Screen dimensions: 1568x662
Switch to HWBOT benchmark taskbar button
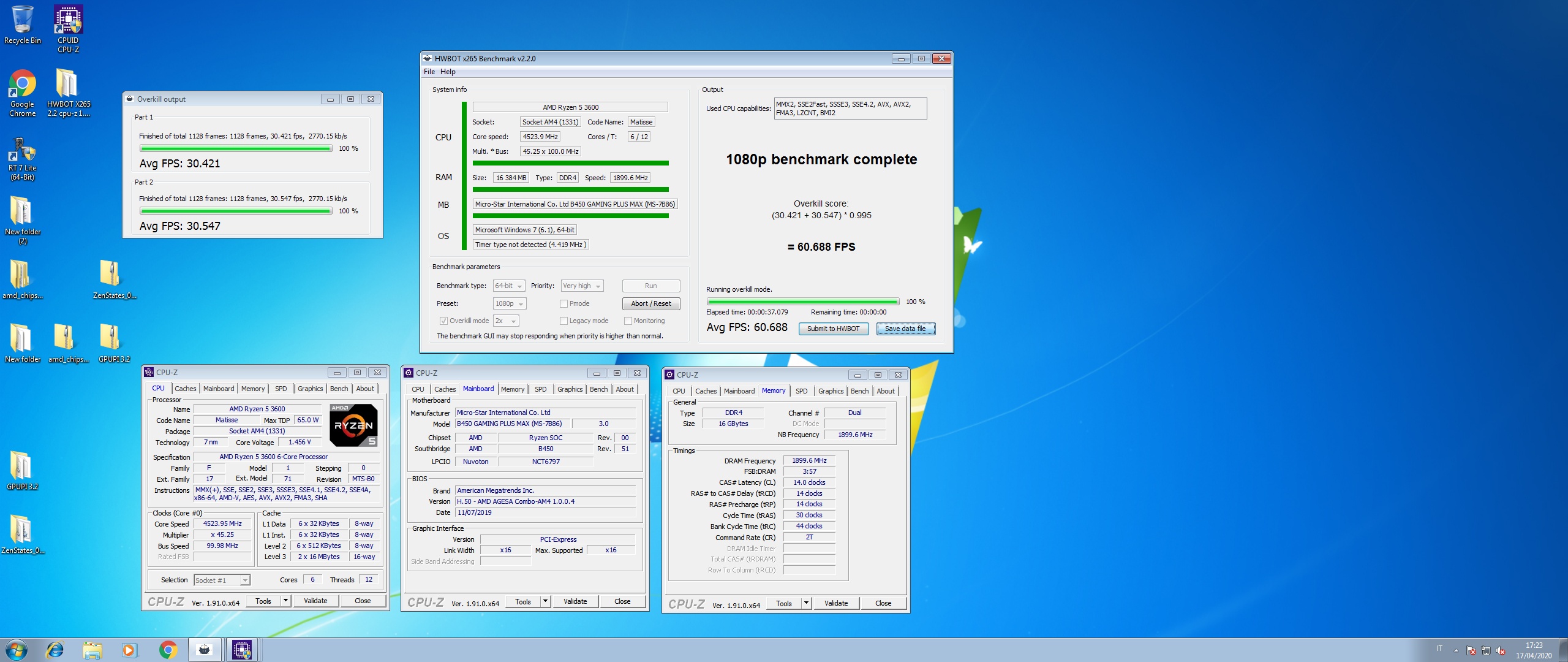click(205, 650)
